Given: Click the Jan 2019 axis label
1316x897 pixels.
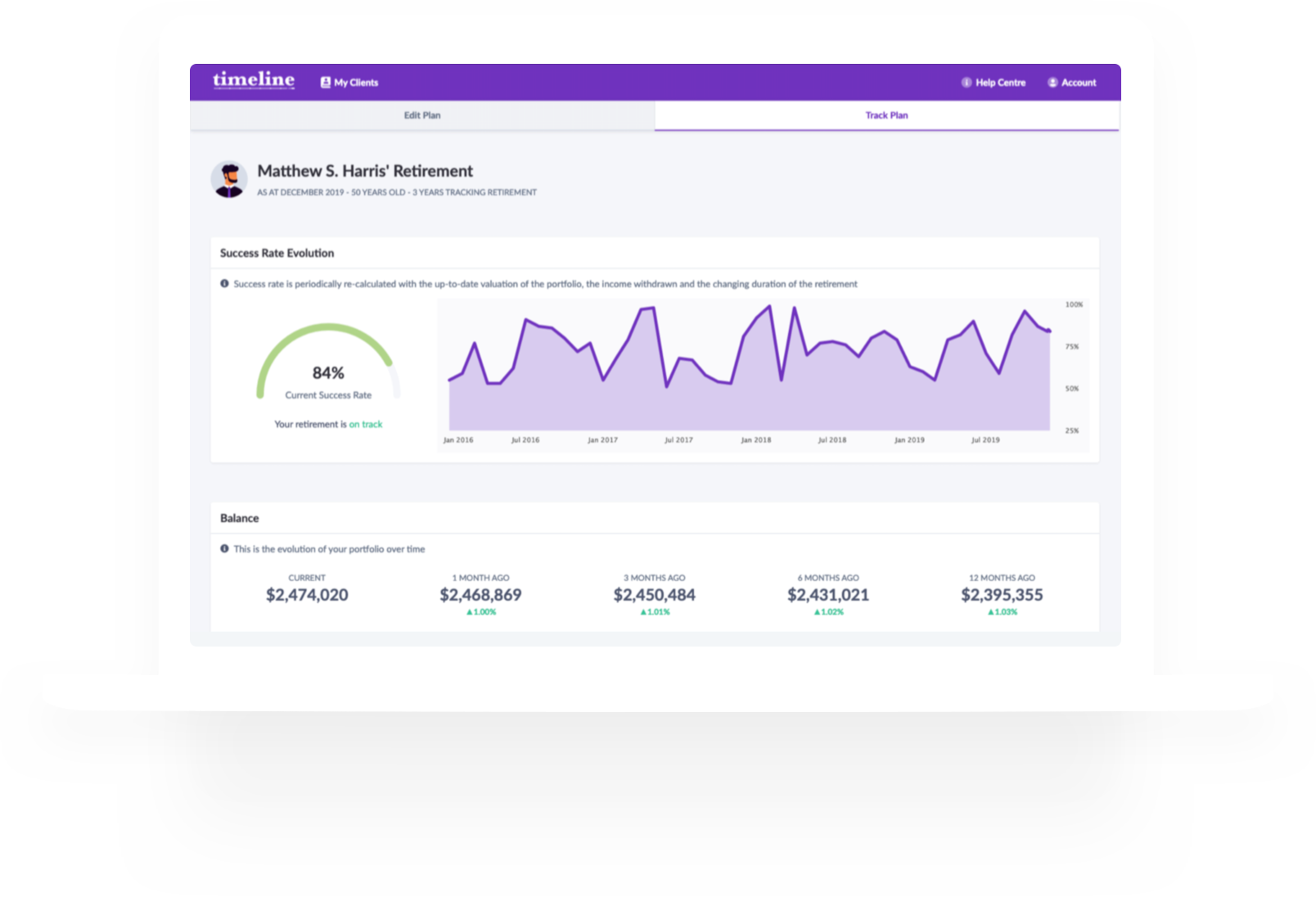Looking at the screenshot, I should coord(909,440).
